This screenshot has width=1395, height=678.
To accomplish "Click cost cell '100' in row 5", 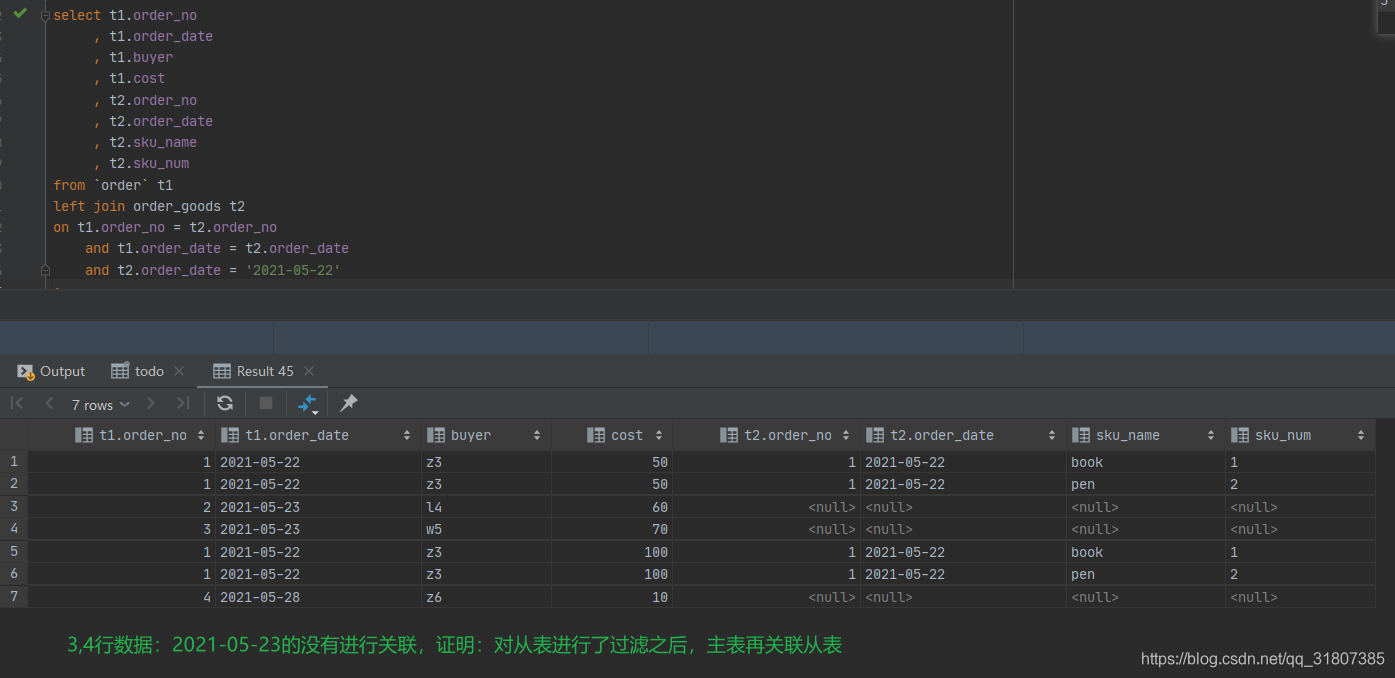I will coord(612,552).
